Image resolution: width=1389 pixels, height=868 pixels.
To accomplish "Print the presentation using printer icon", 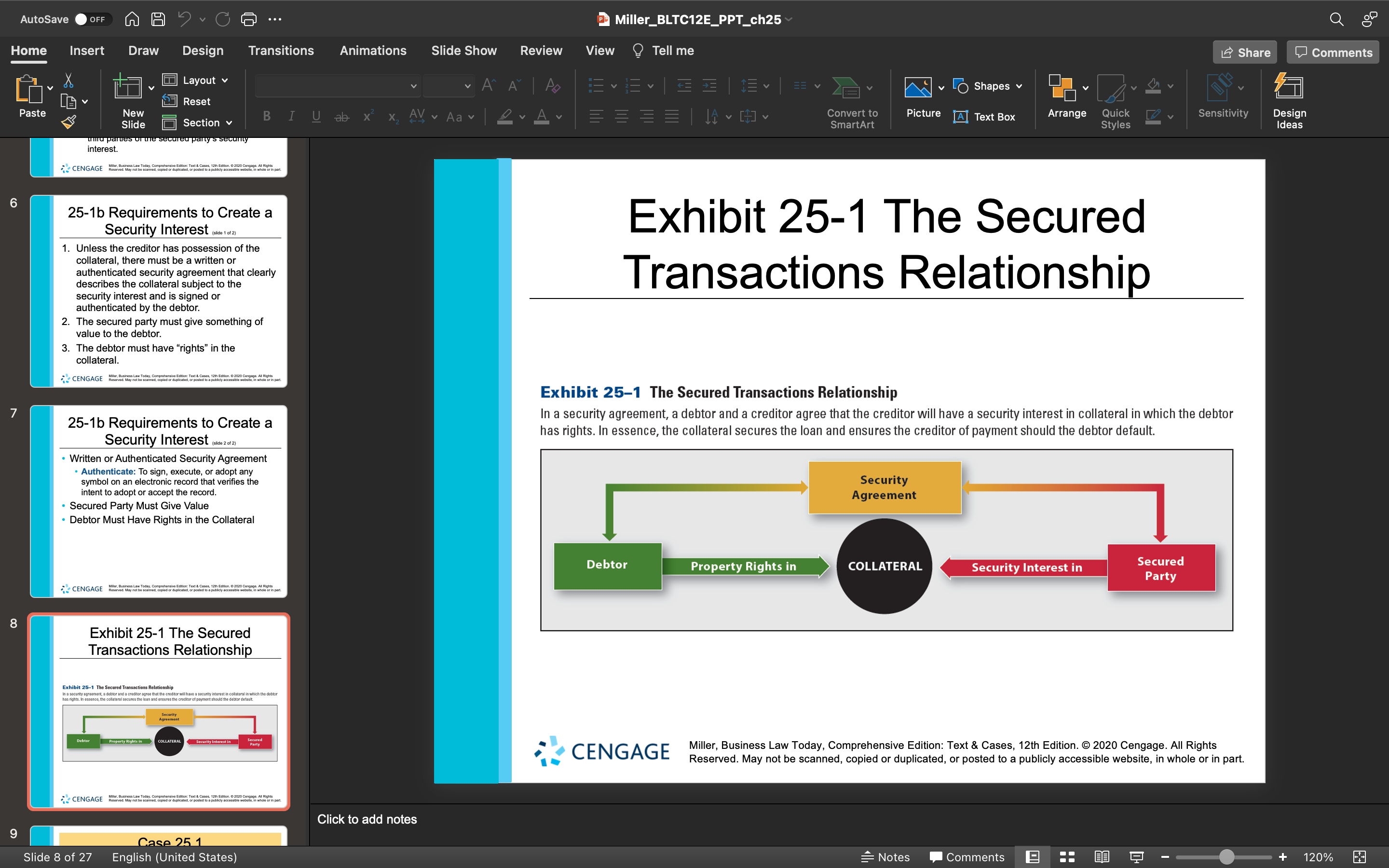I will click(x=248, y=19).
